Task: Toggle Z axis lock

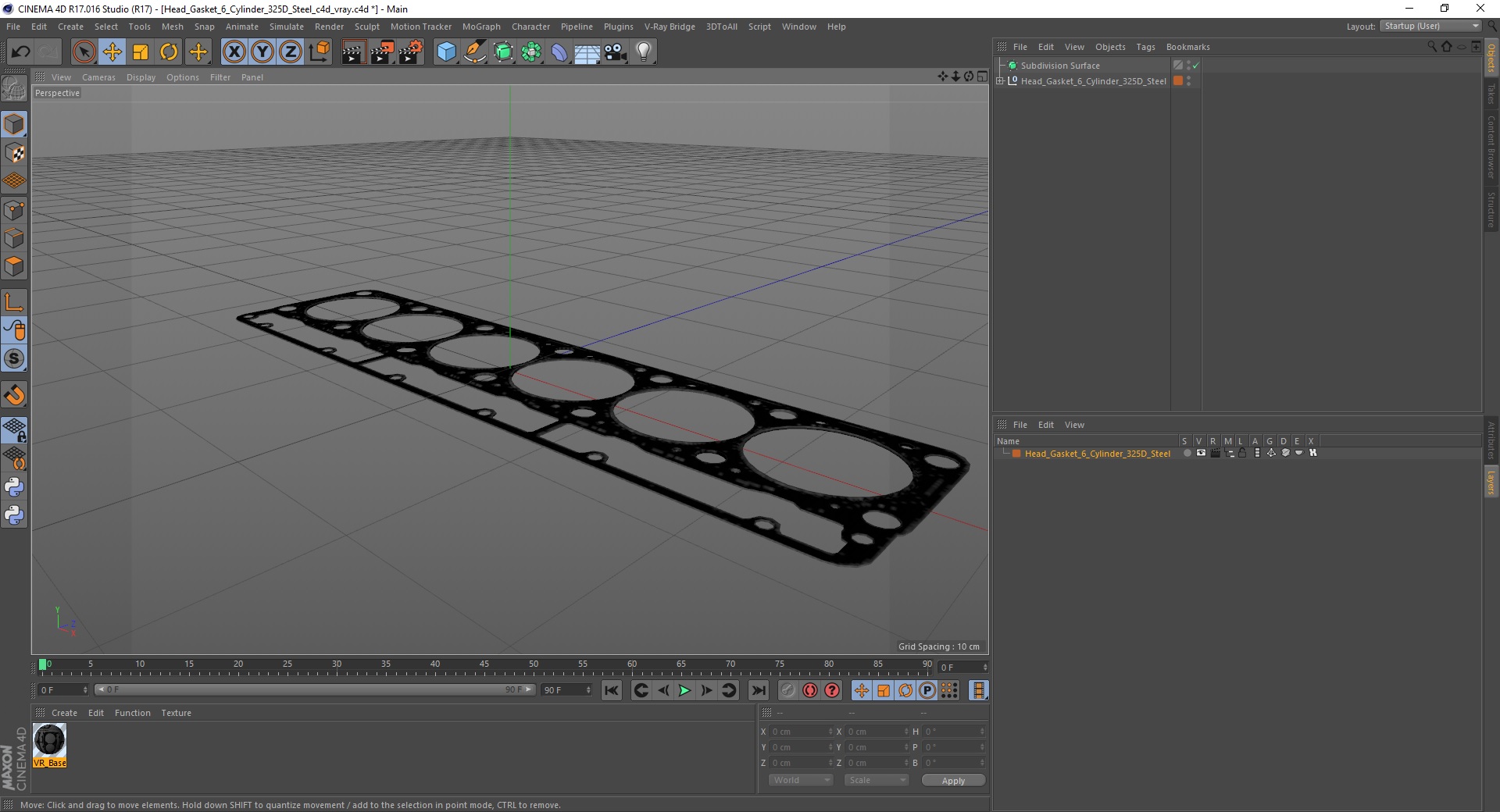Action: [291, 52]
